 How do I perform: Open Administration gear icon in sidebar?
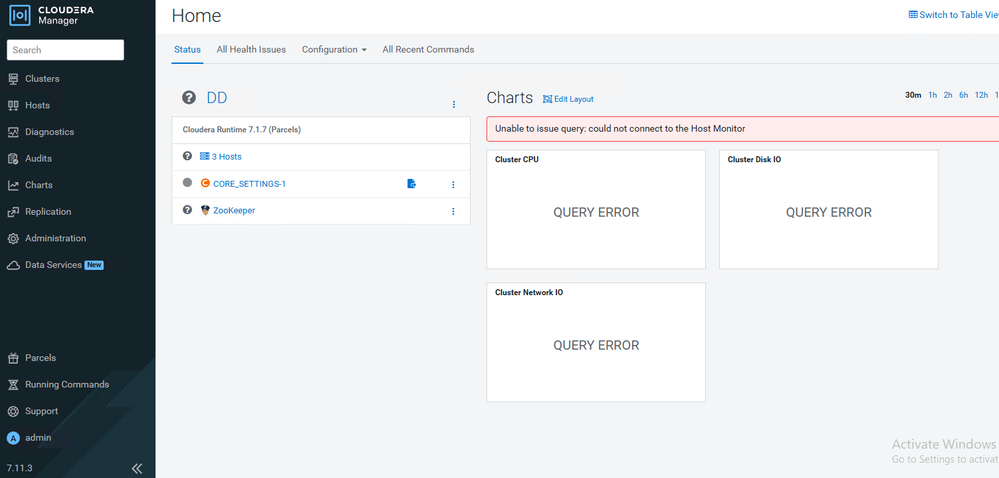[13, 238]
